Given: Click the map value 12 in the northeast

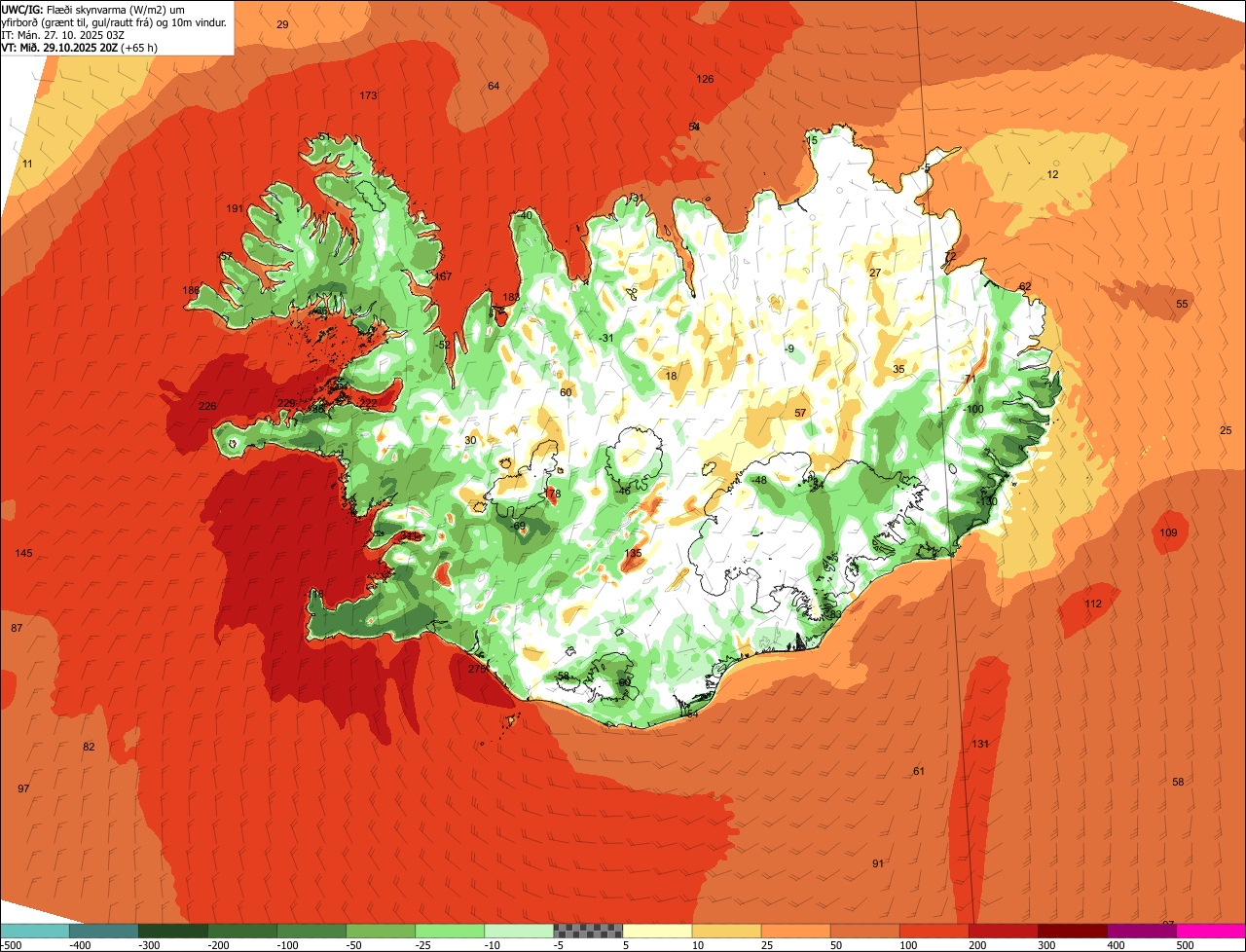Looking at the screenshot, I should (x=1052, y=174).
